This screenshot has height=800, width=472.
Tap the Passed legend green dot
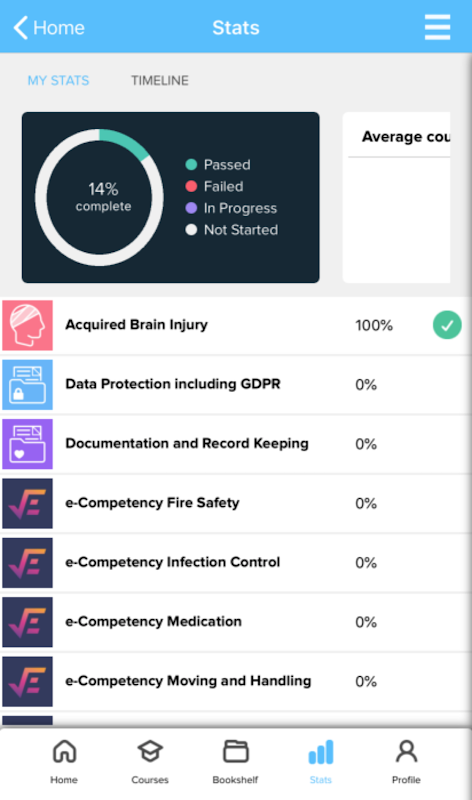click(x=191, y=164)
